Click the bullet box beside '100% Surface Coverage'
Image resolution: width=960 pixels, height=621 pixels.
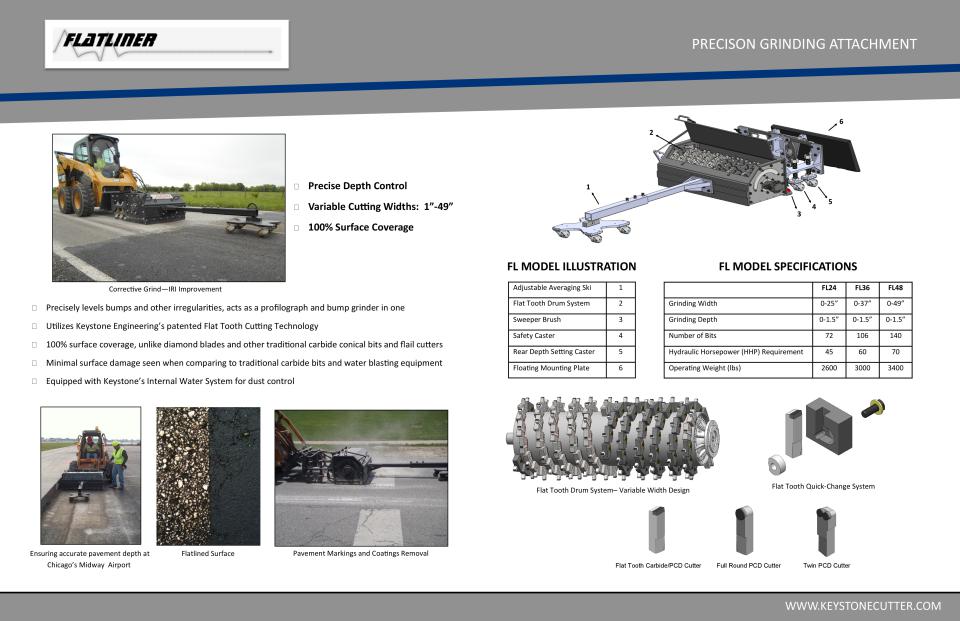pyautogui.click(x=296, y=228)
